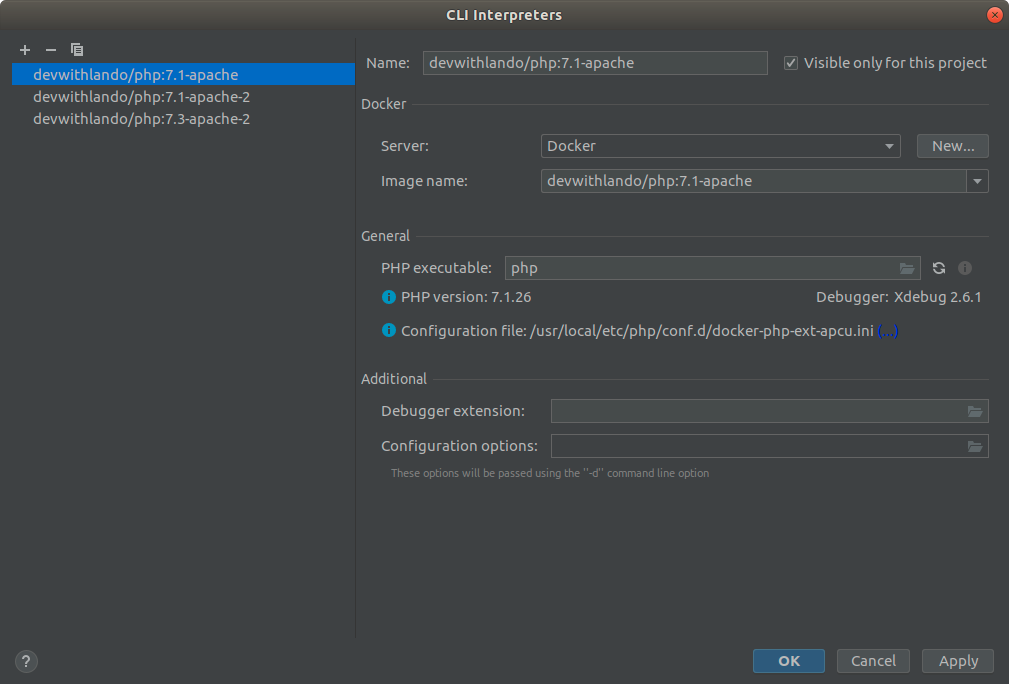This screenshot has height=684, width=1009.
Task: Select the devwithlando/php:7.3-apache-2 interpreter
Action: (x=141, y=118)
